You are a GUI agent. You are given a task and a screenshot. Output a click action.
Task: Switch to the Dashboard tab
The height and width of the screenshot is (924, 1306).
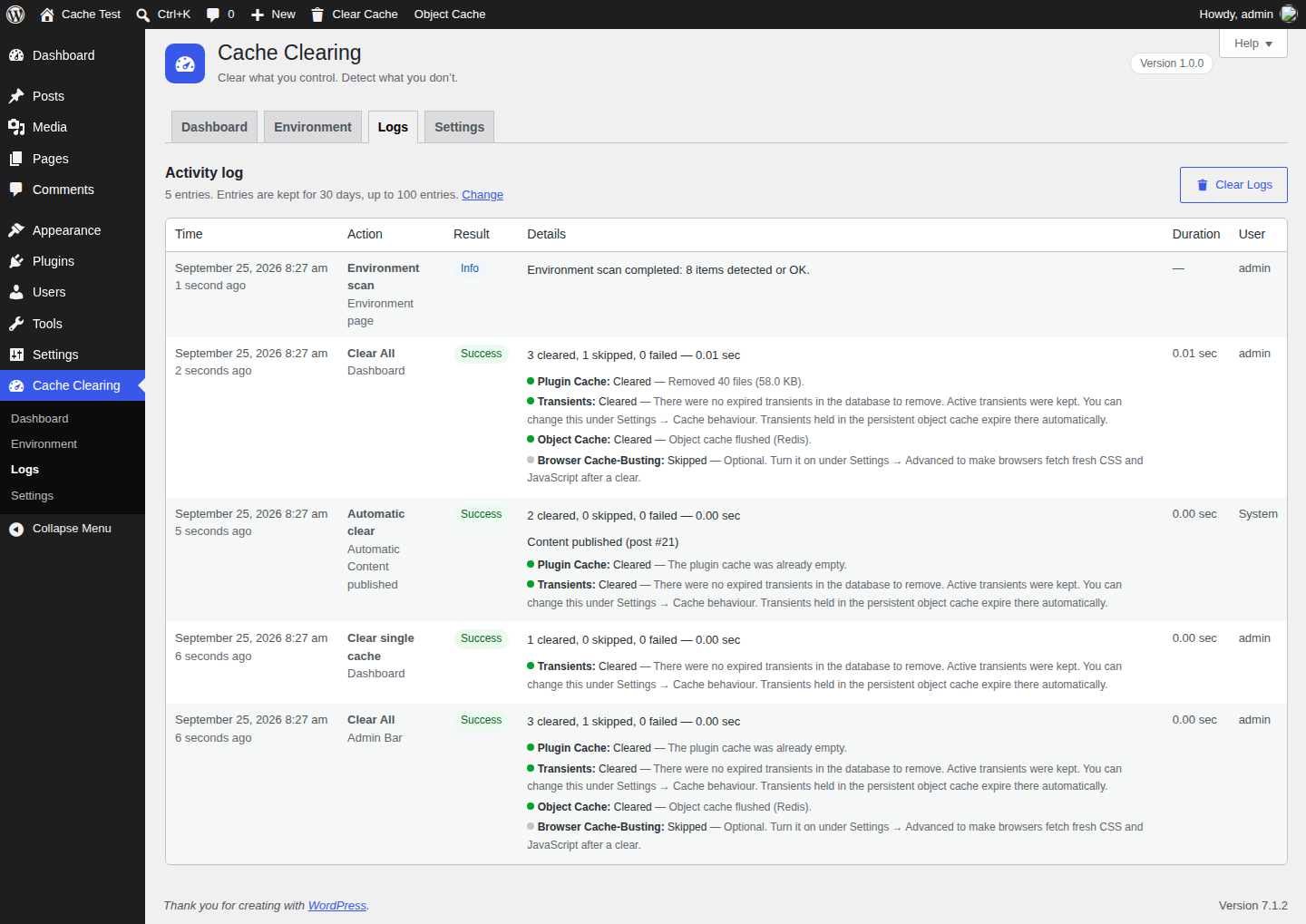215,127
